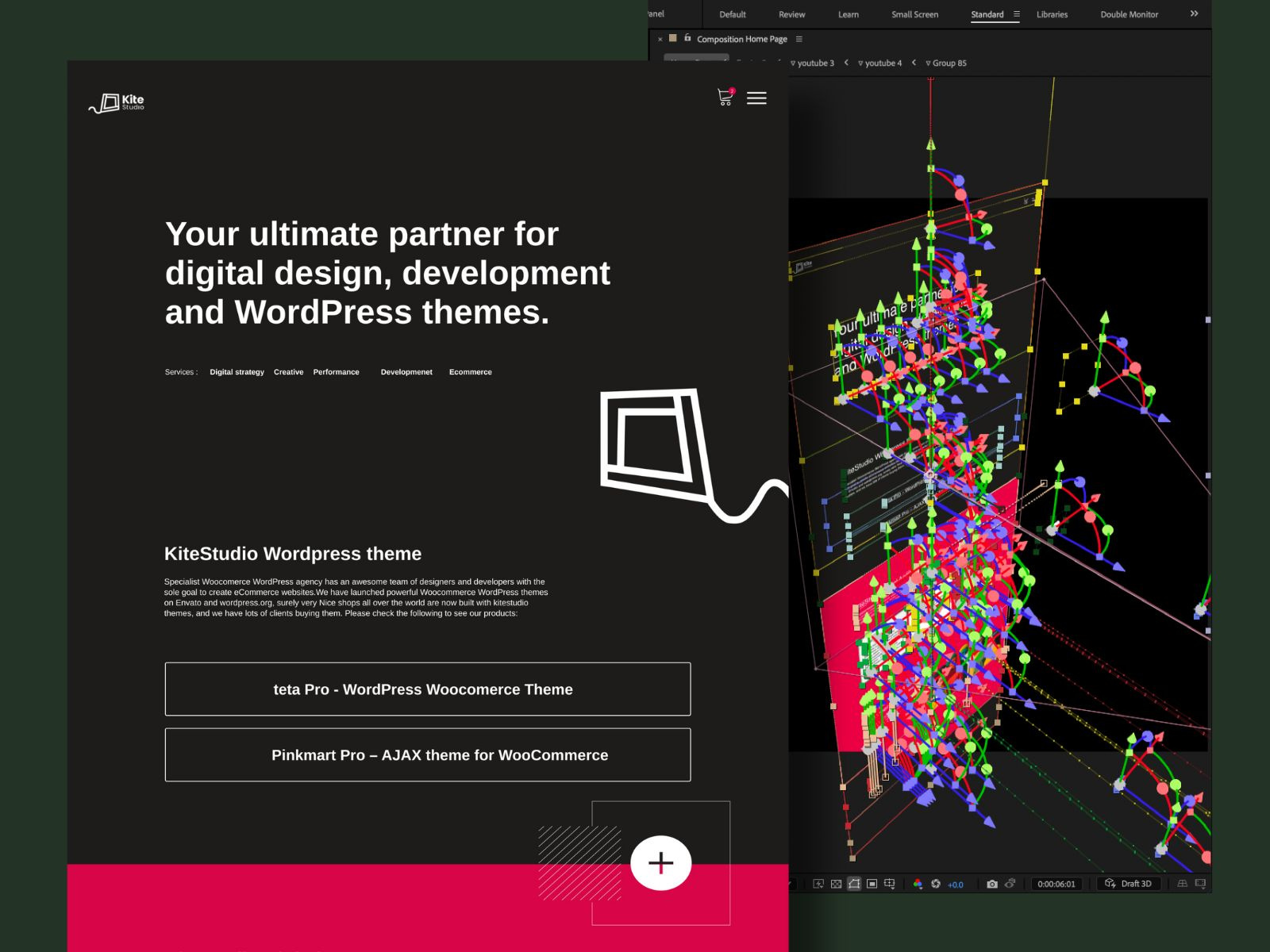The height and width of the screenshot is (952, 1270).
Task: Open the color channel selector dropdown
Action: pos(918,884)
